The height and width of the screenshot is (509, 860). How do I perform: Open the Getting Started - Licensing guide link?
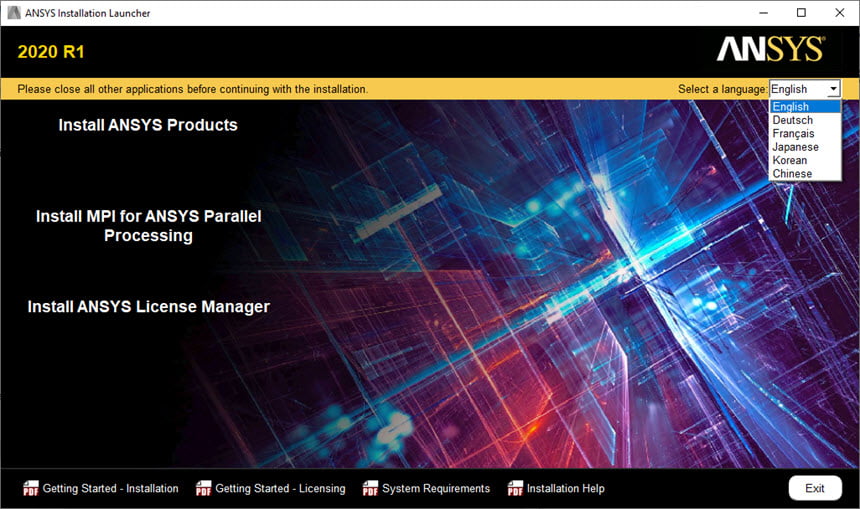[280, 488]
